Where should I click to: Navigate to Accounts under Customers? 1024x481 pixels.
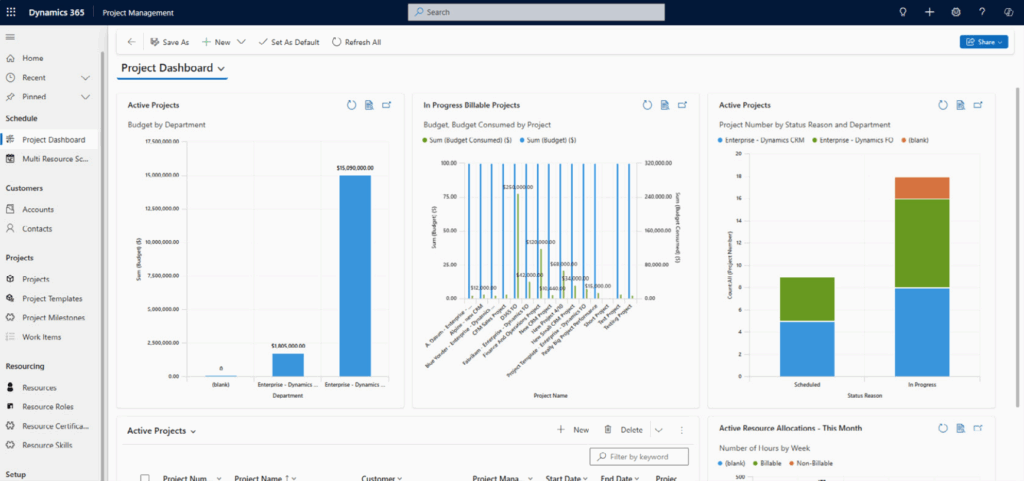coord(38,210)
